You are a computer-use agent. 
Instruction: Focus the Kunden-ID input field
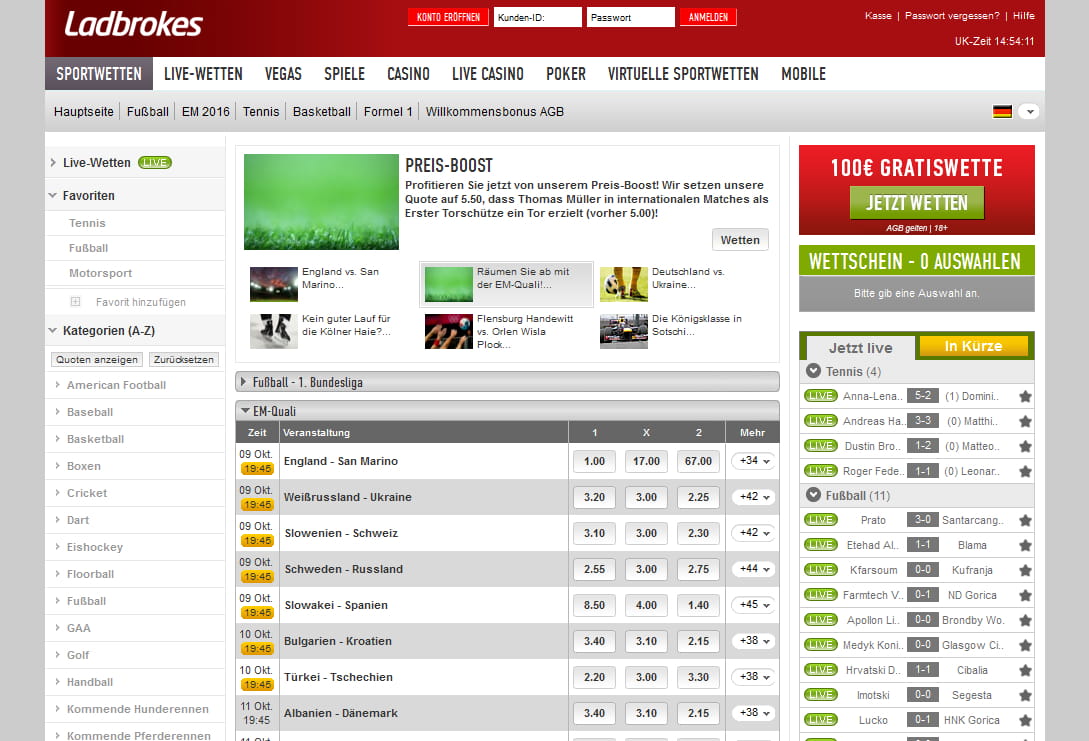[538, 17]
